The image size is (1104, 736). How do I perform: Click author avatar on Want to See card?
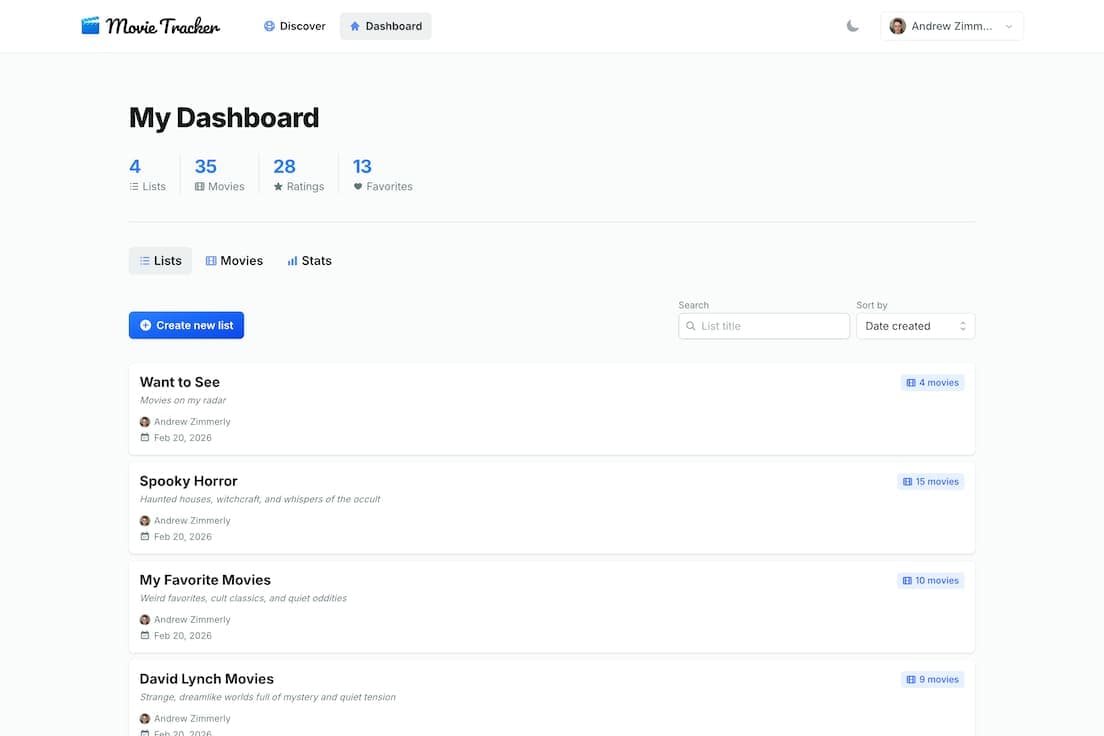145,422
